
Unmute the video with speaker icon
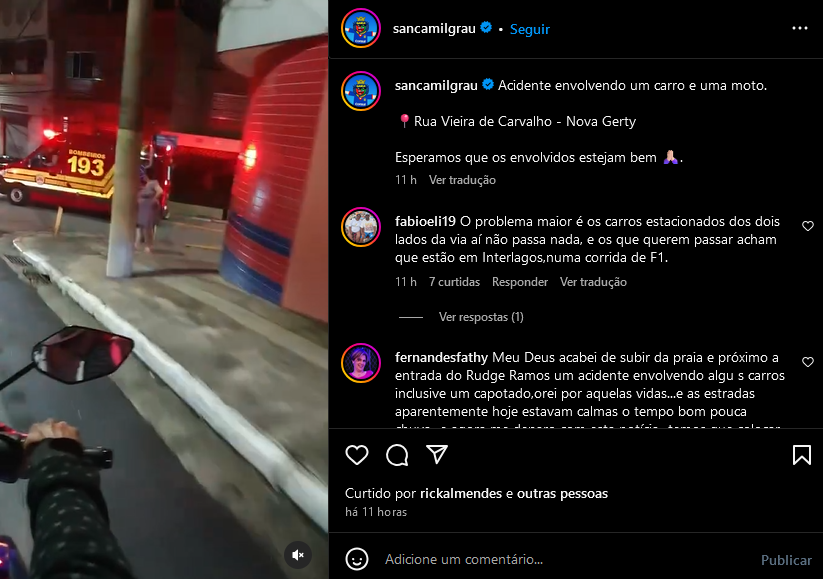pyautogui.click(x=298, y=555)
